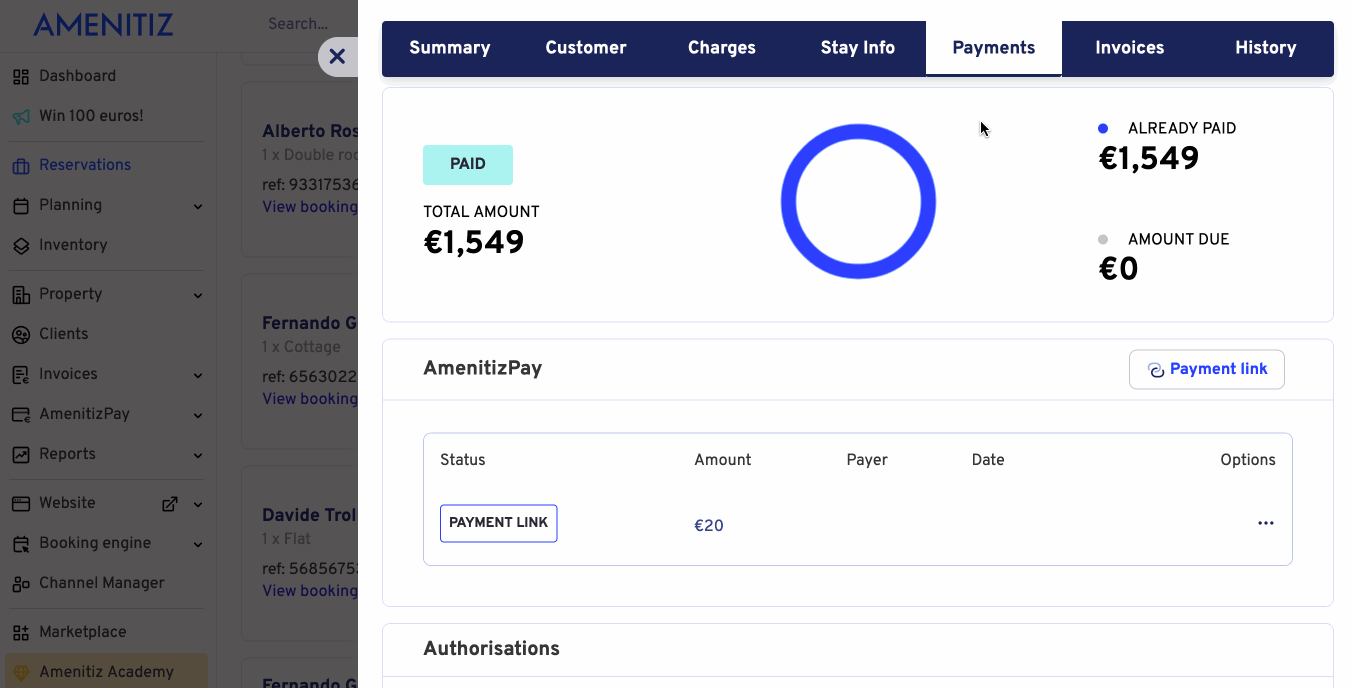Focus the Search field in the header
The height and width of the screenshot is (688, 1351).
(298, 24)
